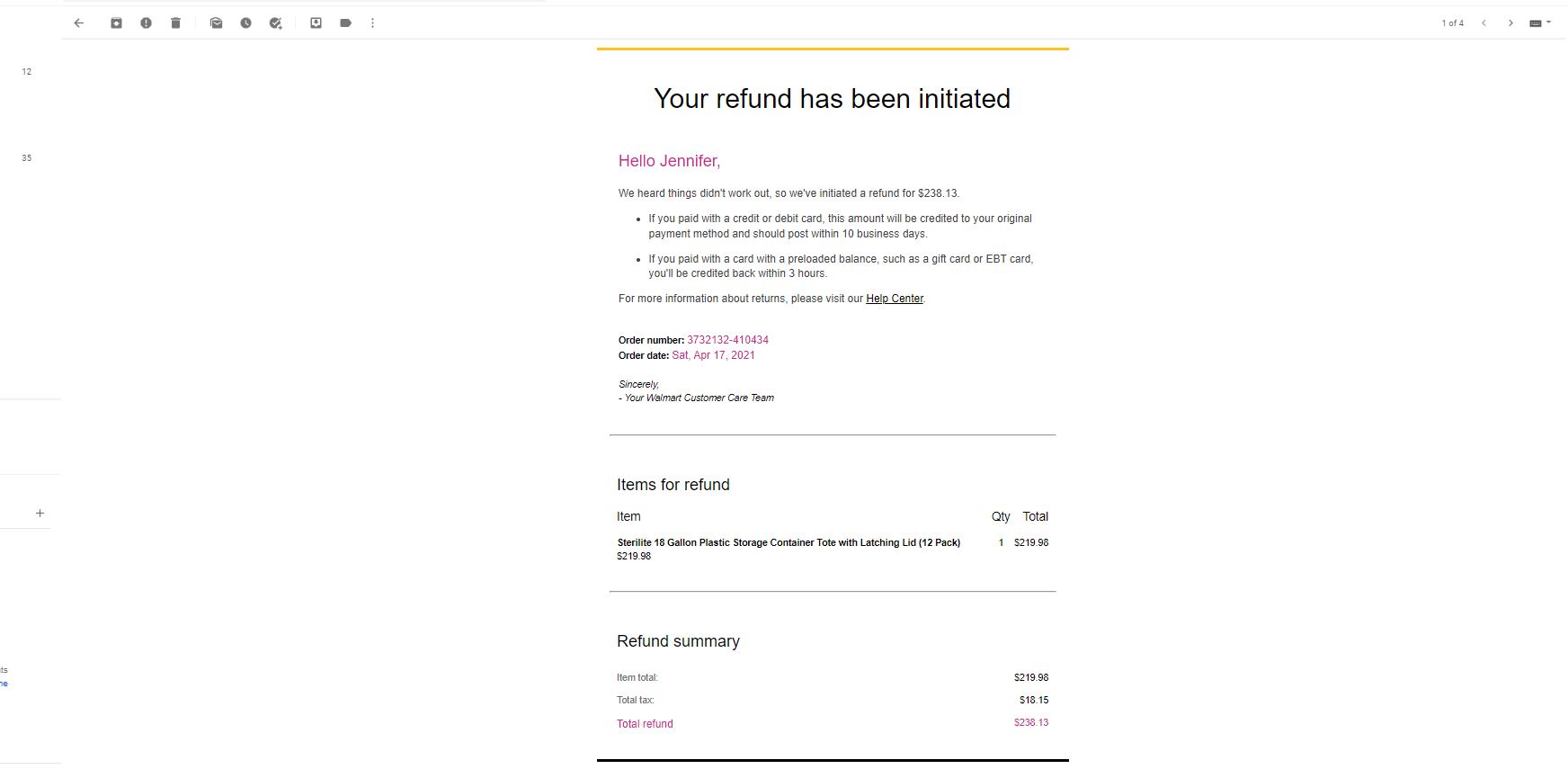1568x769 pixels.
Task: Click the plus icon in left sidebar
Action: tap(40, 513)
